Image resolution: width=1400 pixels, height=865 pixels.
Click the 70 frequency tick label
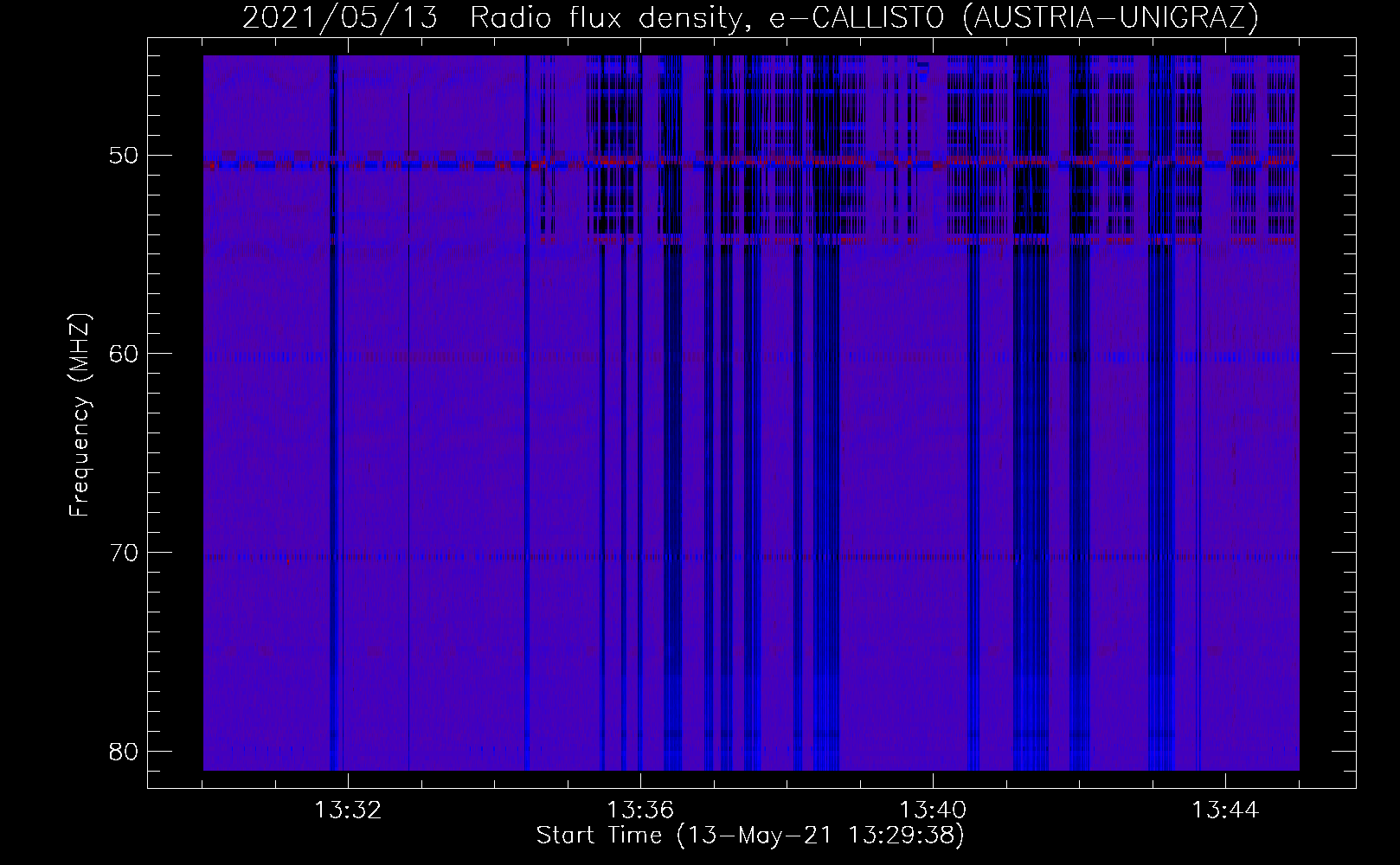pos(124,552)
